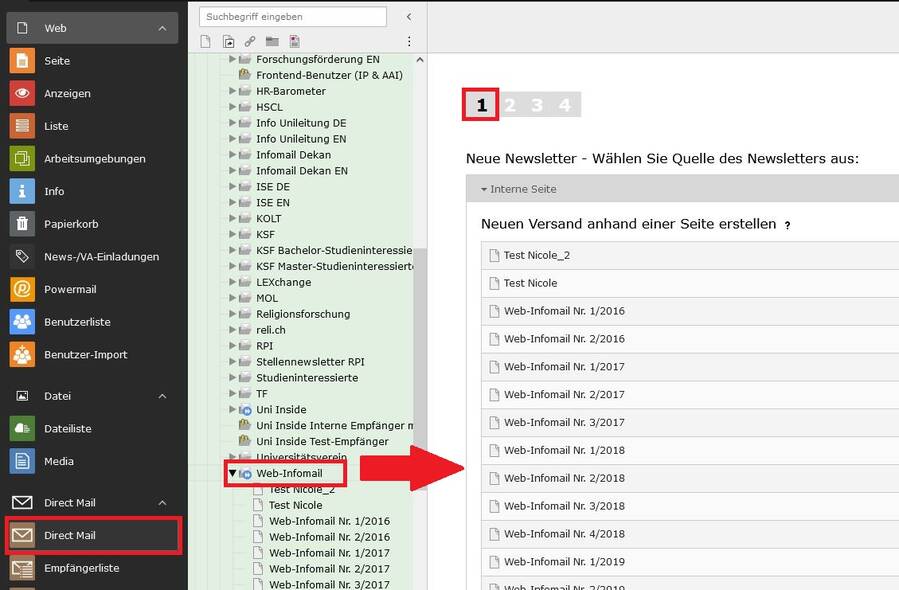
Task: Click the Uni Inside Test-Empfänger folder icon
Action: pyautogui.click(x=244, y=441)
